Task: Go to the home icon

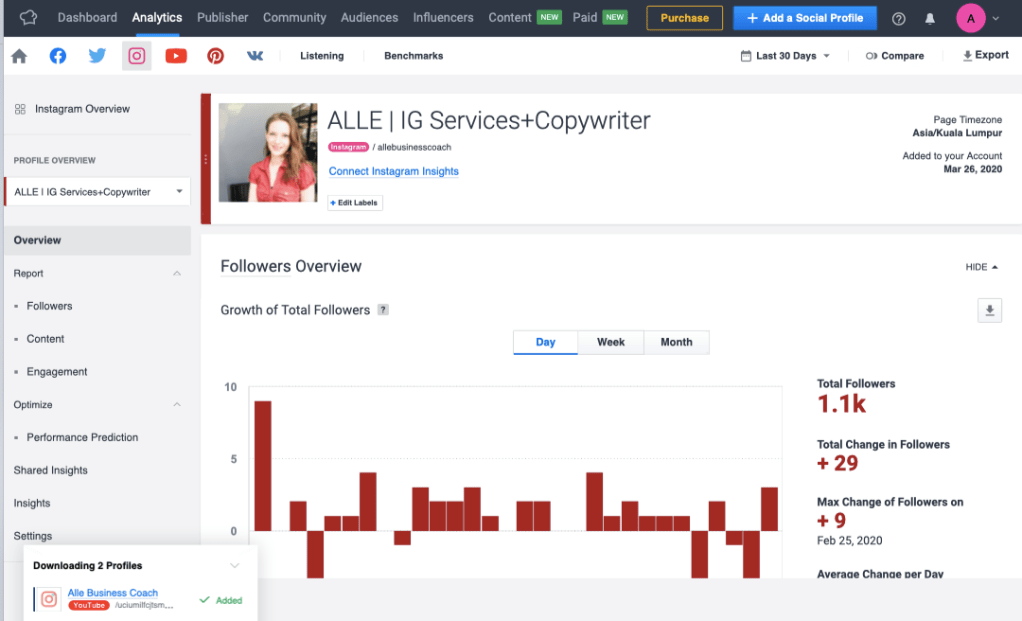Action: point(19,56)
